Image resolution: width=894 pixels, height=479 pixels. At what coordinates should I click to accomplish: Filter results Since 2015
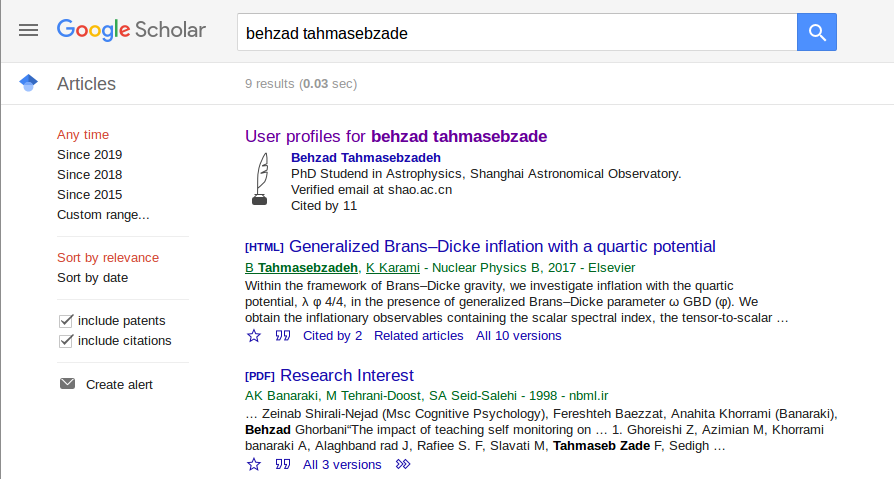[89, 195]
